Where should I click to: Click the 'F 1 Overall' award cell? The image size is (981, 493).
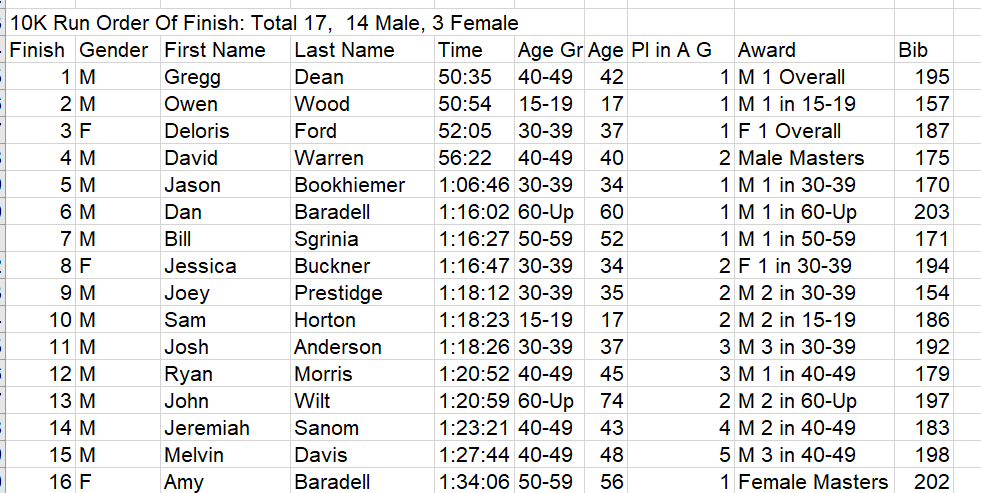pos(789,131)
